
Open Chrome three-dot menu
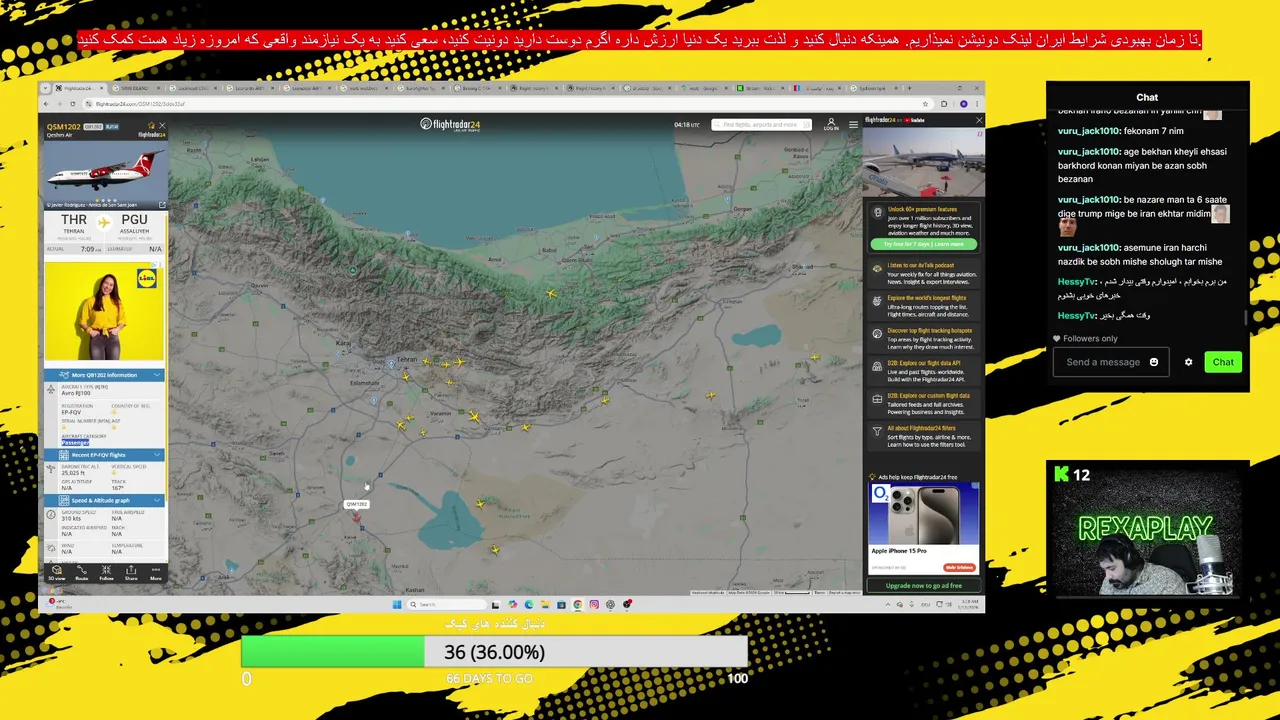coord(978,104)
